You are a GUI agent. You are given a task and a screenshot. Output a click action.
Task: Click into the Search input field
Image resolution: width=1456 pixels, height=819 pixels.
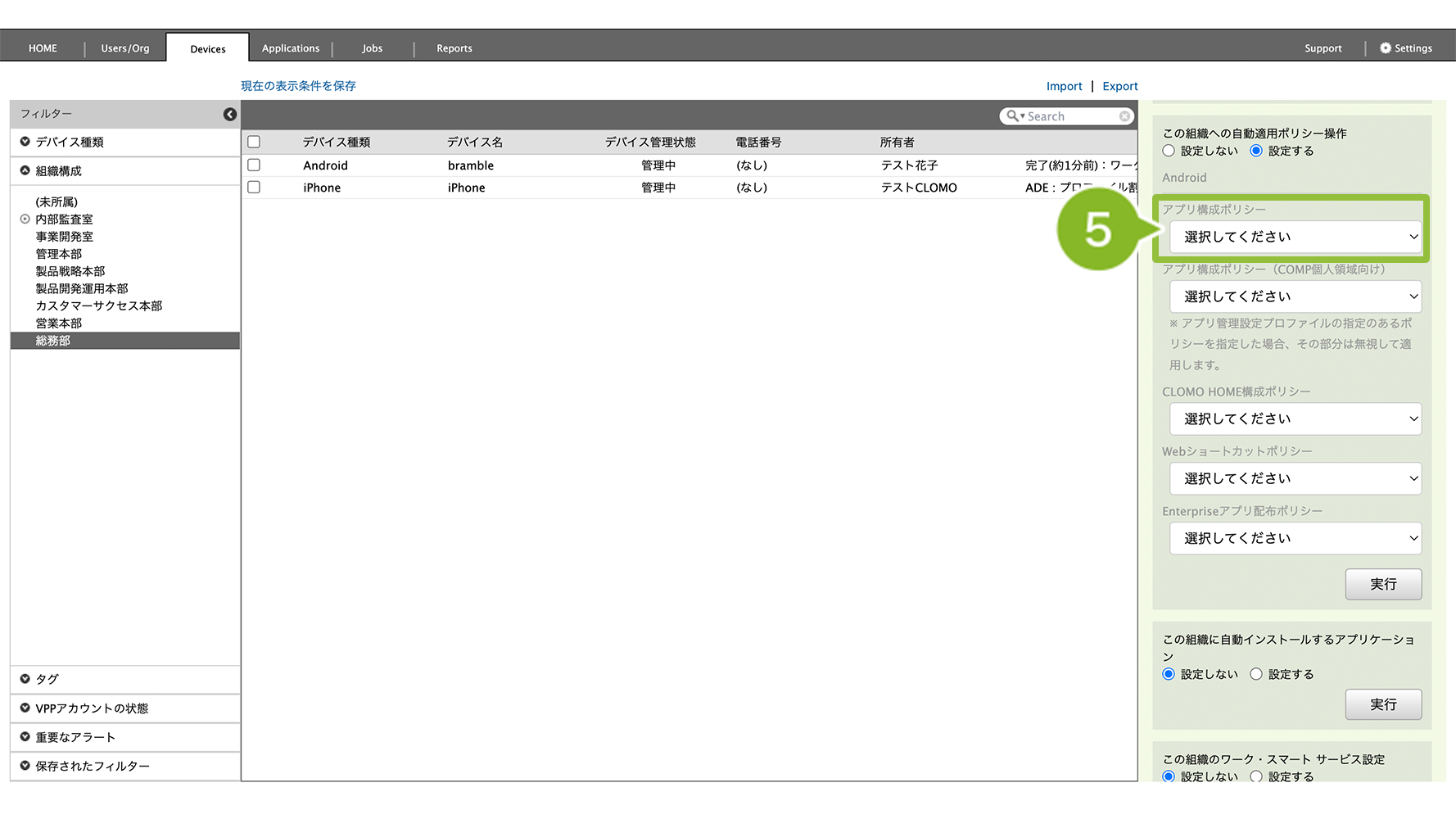[1071, 116]
